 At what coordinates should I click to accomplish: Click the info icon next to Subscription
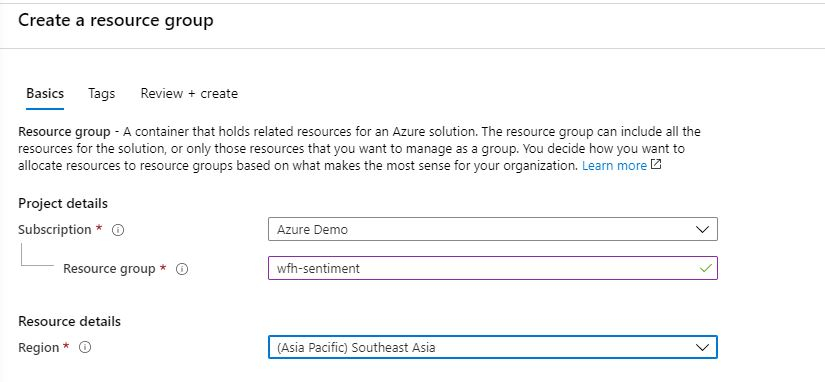click(118, 230)
